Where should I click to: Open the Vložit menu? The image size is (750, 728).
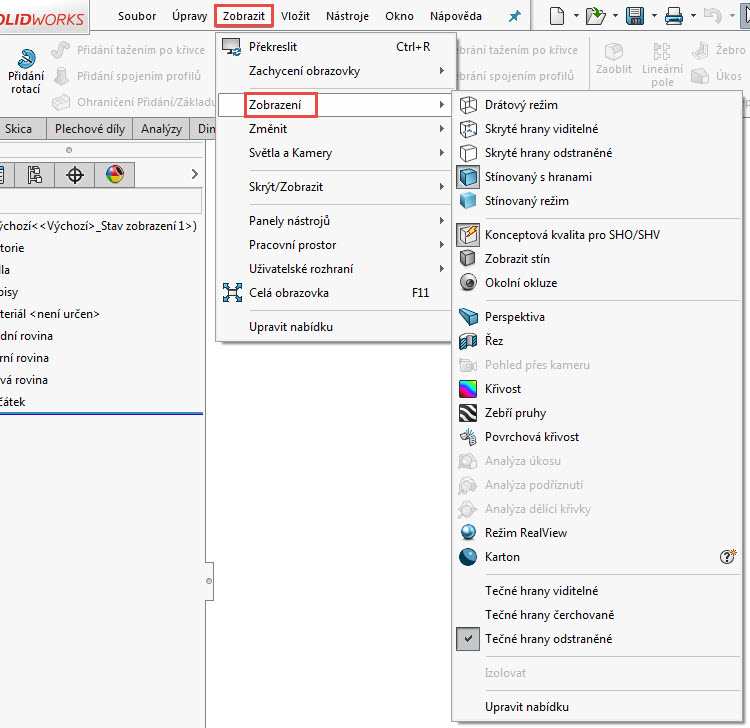(x=295, y=16)
